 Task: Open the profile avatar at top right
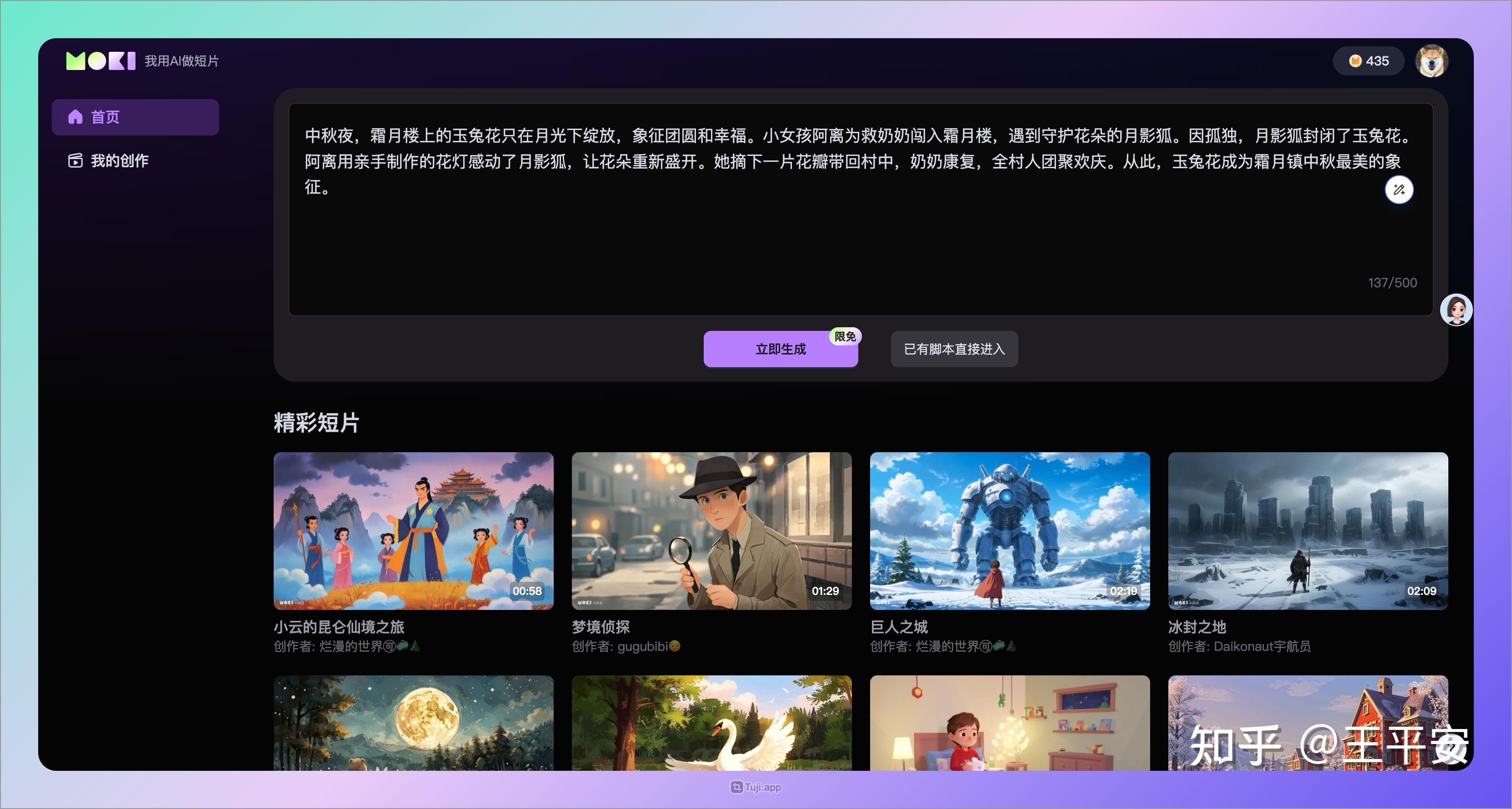coord(1431,60)
